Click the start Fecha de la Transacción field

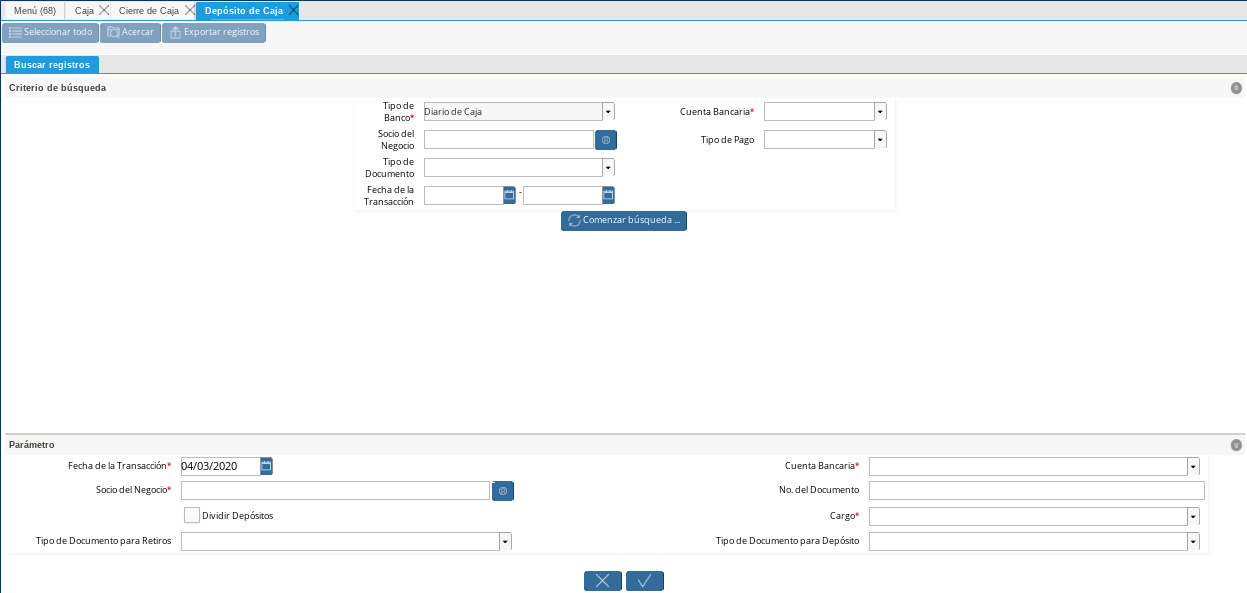coord(463,195)
